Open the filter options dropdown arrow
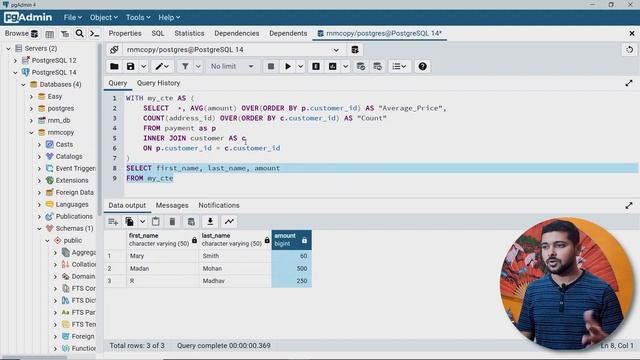The height and width of the screenshot is (360, 640). point(198,66)
